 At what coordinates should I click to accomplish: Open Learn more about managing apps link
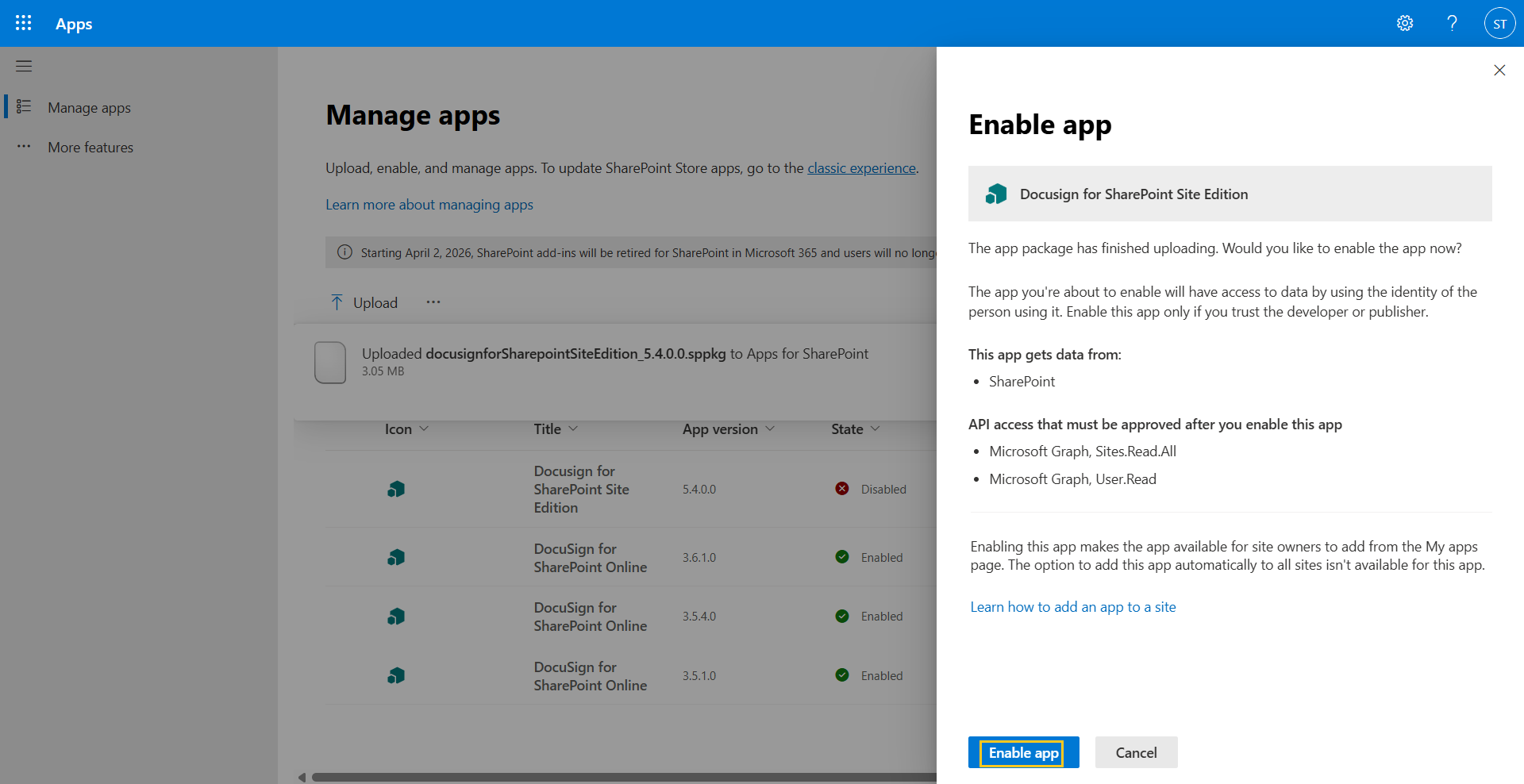pyautogui.click(x=429, y=205)
